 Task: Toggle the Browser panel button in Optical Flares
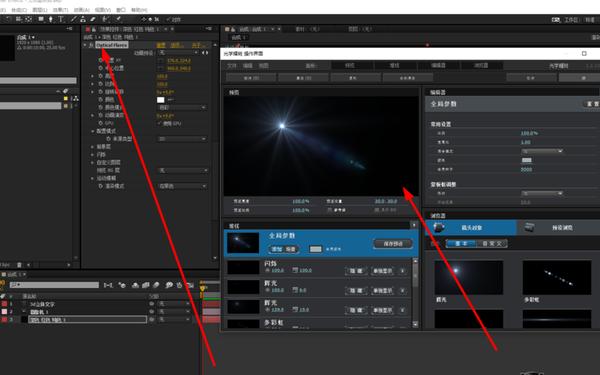pos(481,65)
